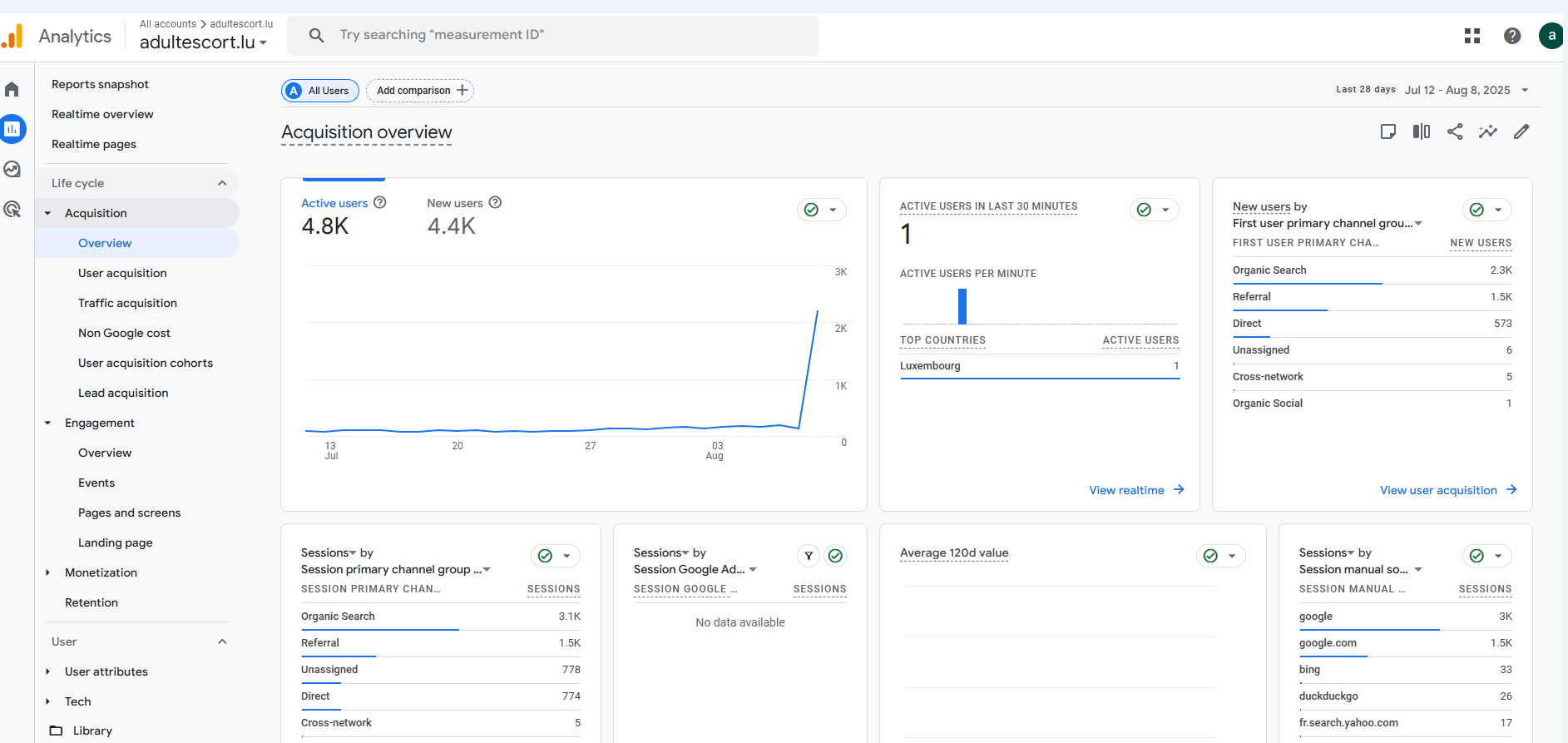Open the Help question mark icon
Viewport: 1568px width, 743px height.
pos(1512,36)
